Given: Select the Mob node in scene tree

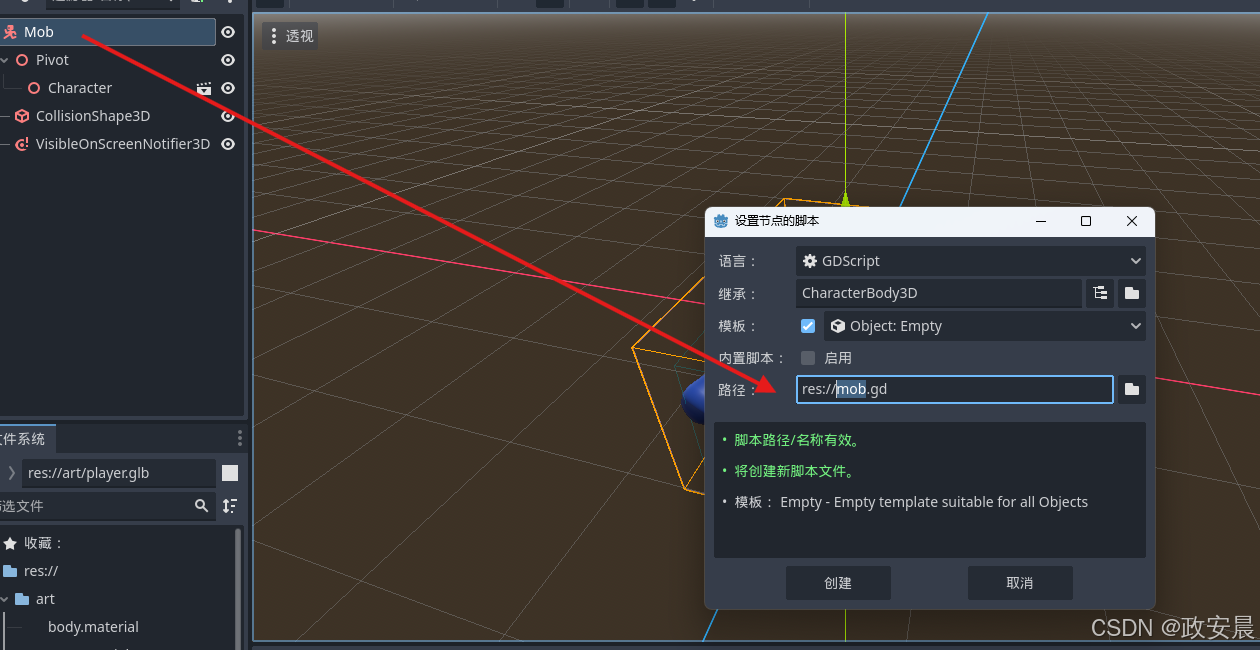Looking at the screenshot, I should [x=107, y=32].
